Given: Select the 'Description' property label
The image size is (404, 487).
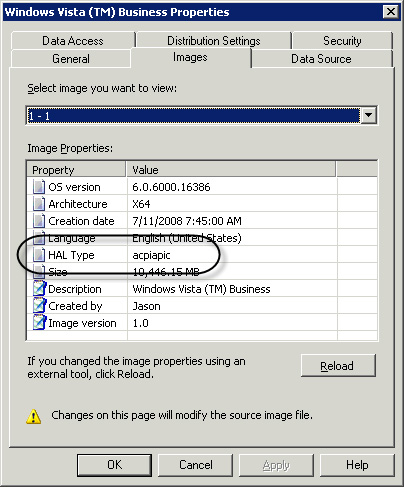Looking at the screenshot, I should (75, 289).
